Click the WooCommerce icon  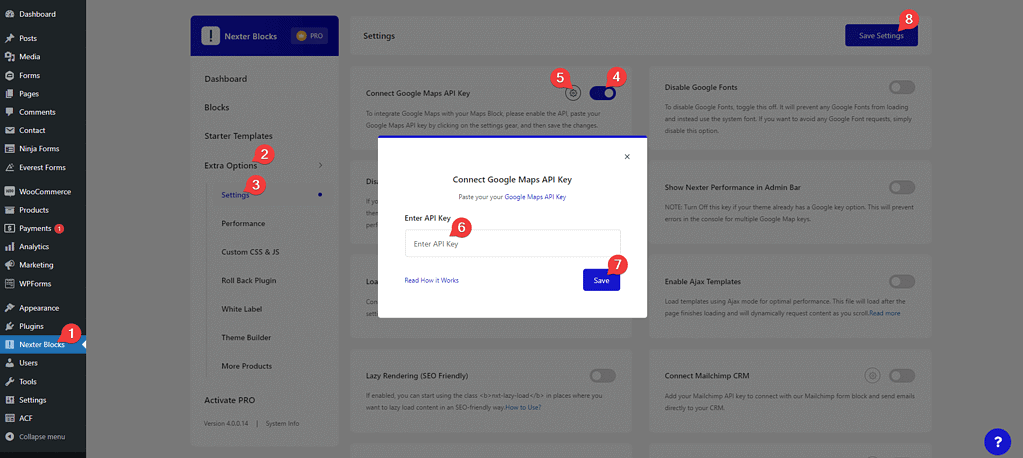point(10,192)
